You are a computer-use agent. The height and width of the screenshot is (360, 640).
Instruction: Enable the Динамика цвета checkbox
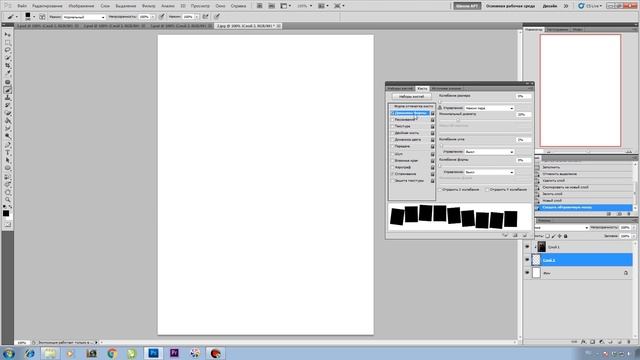pyautogui.click(x=393, y=140)
